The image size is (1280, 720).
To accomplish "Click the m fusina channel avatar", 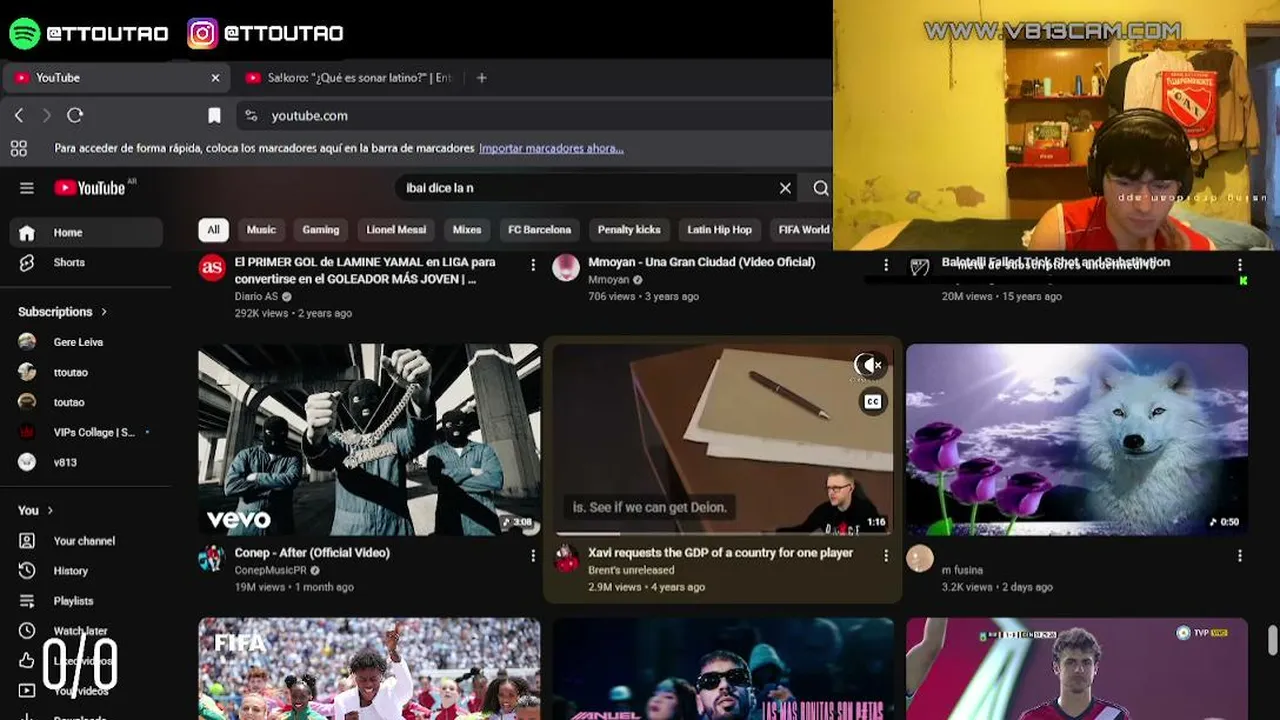I will (920, 558).
